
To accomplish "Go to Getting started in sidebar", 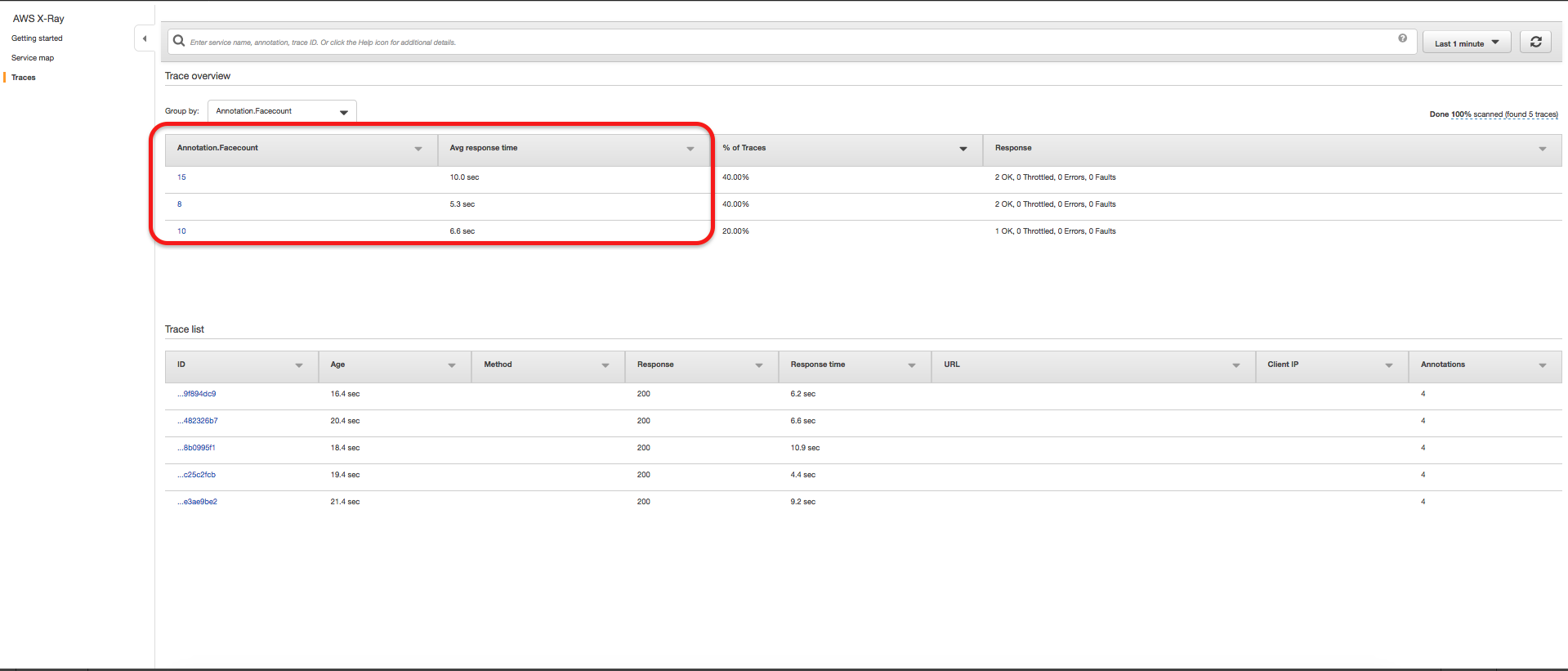I will (x=37, y=38).
